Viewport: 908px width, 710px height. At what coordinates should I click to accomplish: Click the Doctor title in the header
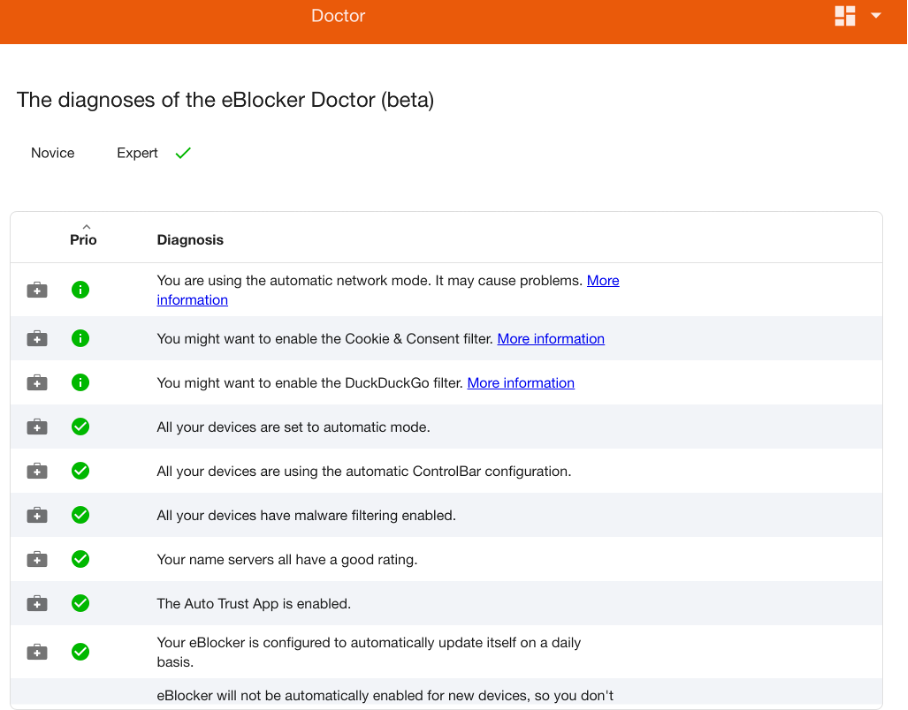338,16
